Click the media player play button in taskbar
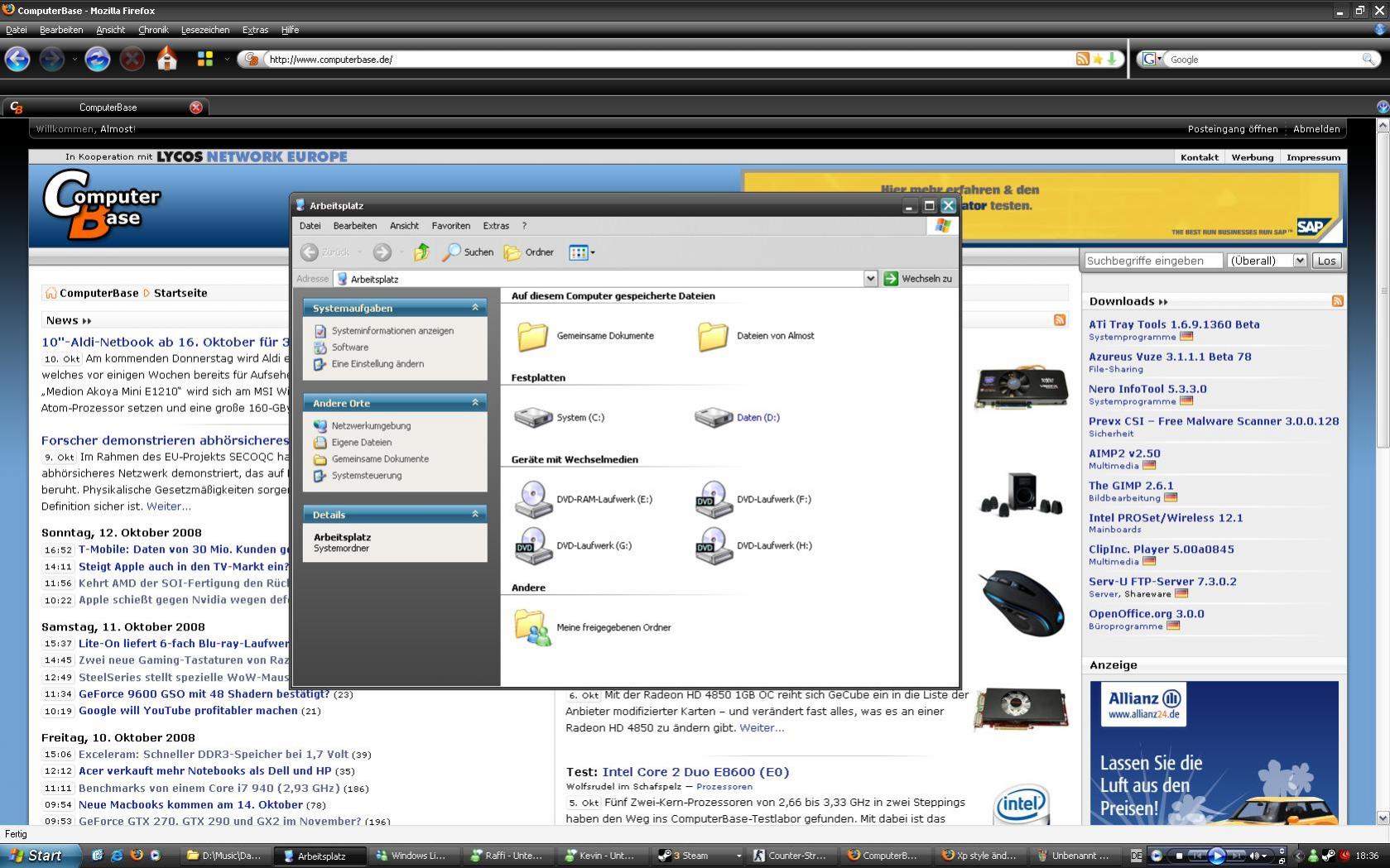Viewport: 1390px width, 868px height. click(1216, 856)
